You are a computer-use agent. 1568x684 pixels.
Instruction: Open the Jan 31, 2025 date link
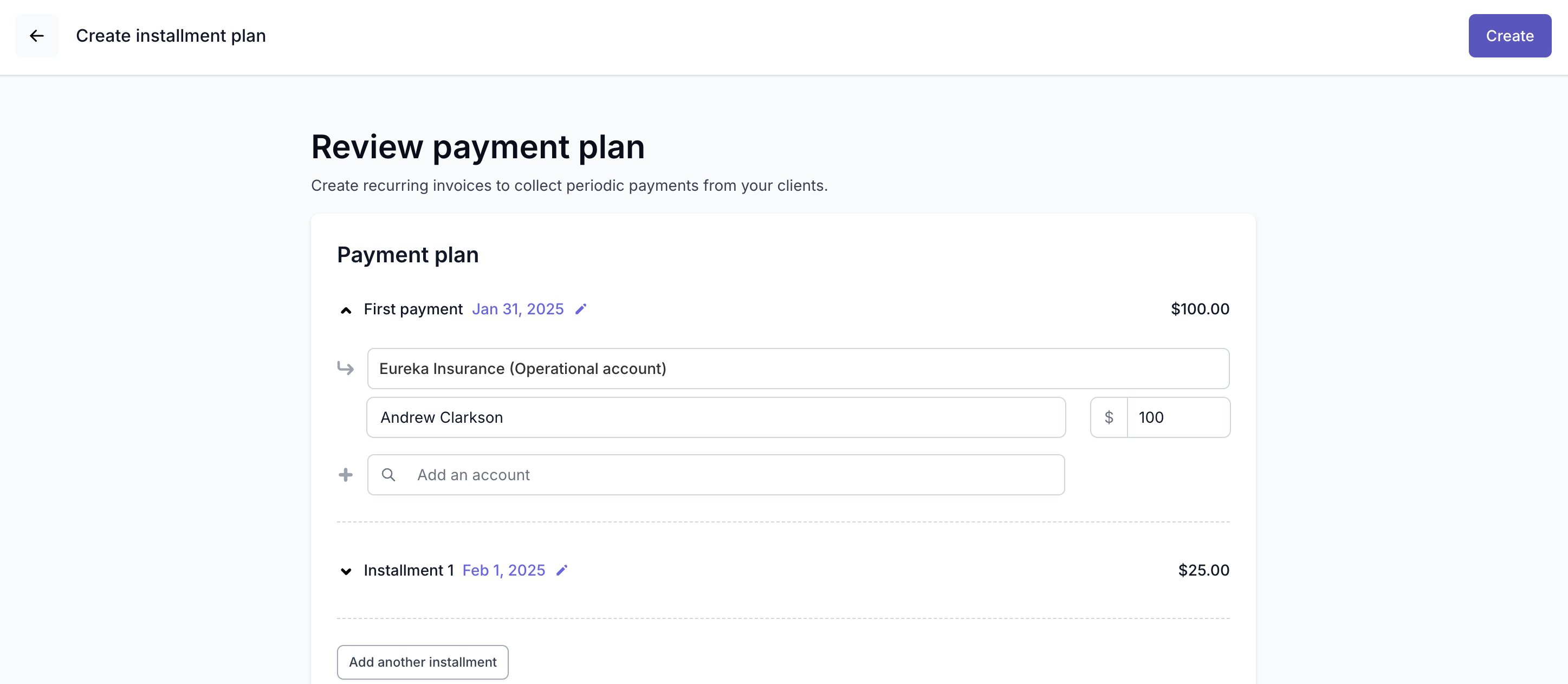[x=517, y=309]
